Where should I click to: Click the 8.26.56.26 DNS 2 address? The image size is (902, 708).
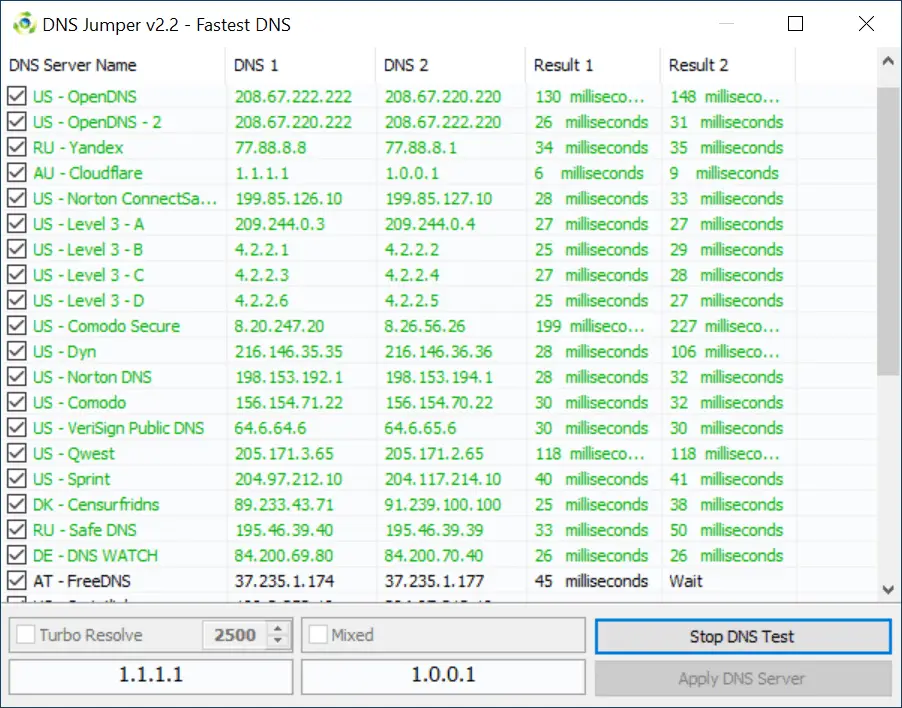(425, 326)
